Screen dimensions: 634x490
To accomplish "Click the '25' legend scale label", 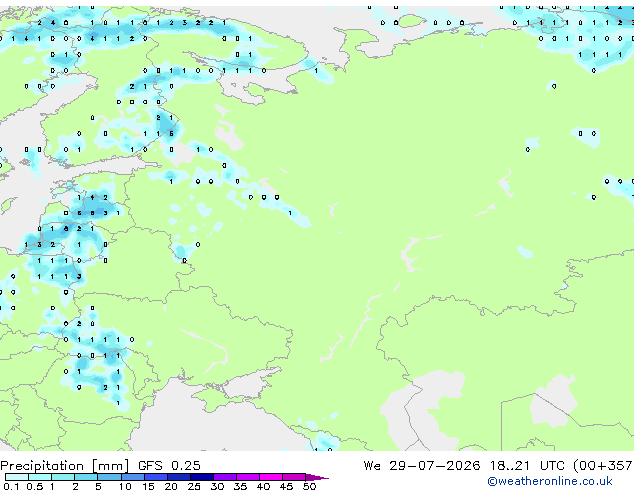I will click(194, 486).
